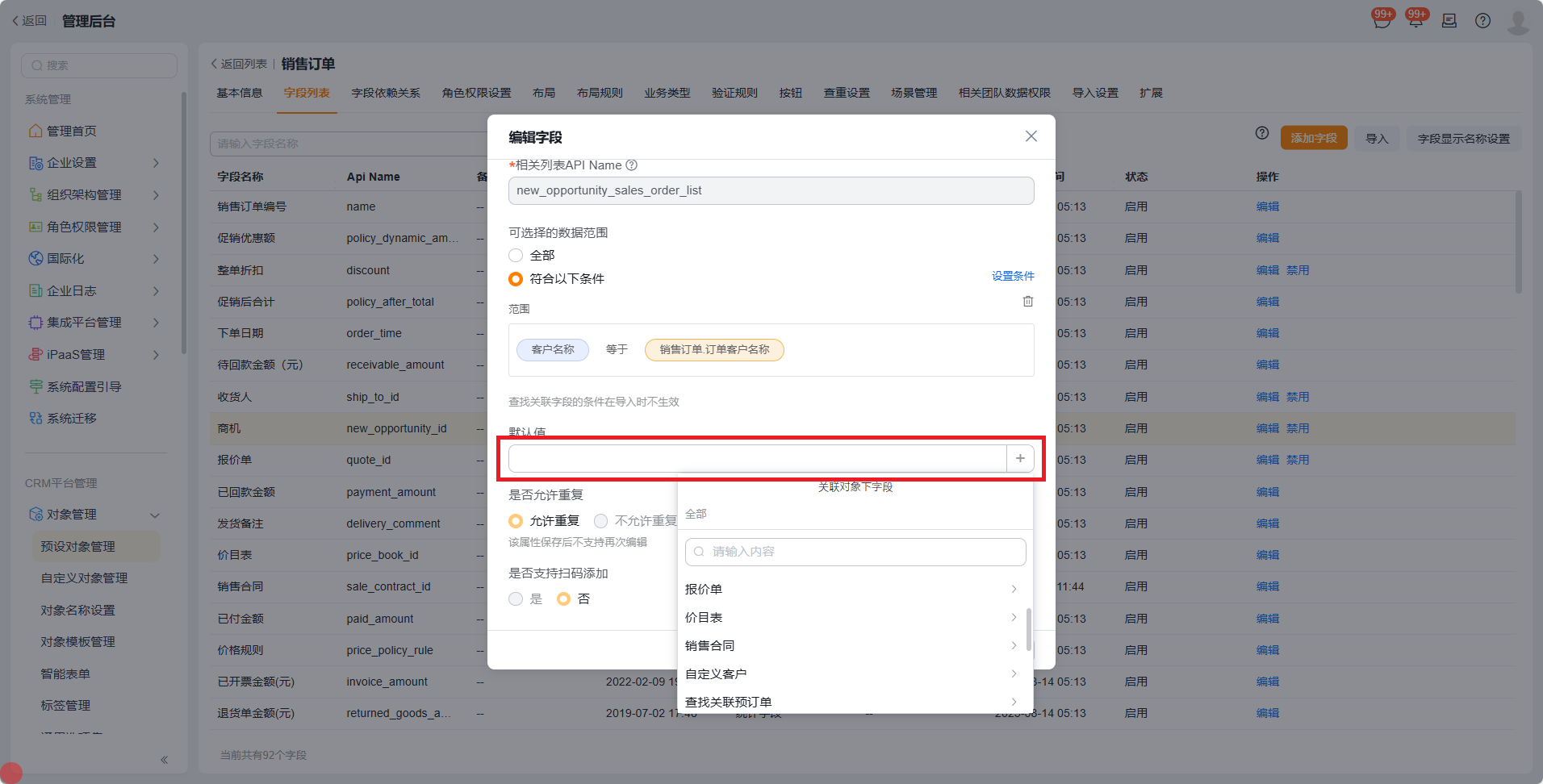1543x784 pixels.
Task: Click the 集成平台管理 sidebar icon
Action: pyautogui.click(x=36, y=323)
